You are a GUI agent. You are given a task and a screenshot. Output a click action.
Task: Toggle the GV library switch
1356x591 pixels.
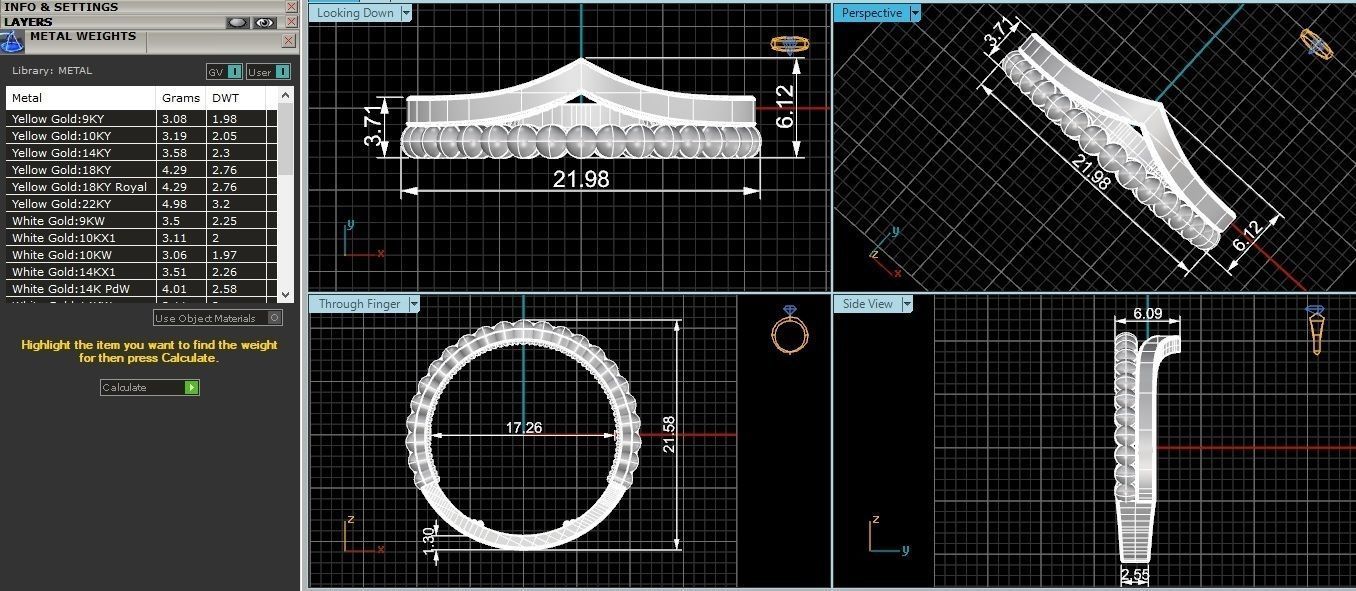point(224,72)
